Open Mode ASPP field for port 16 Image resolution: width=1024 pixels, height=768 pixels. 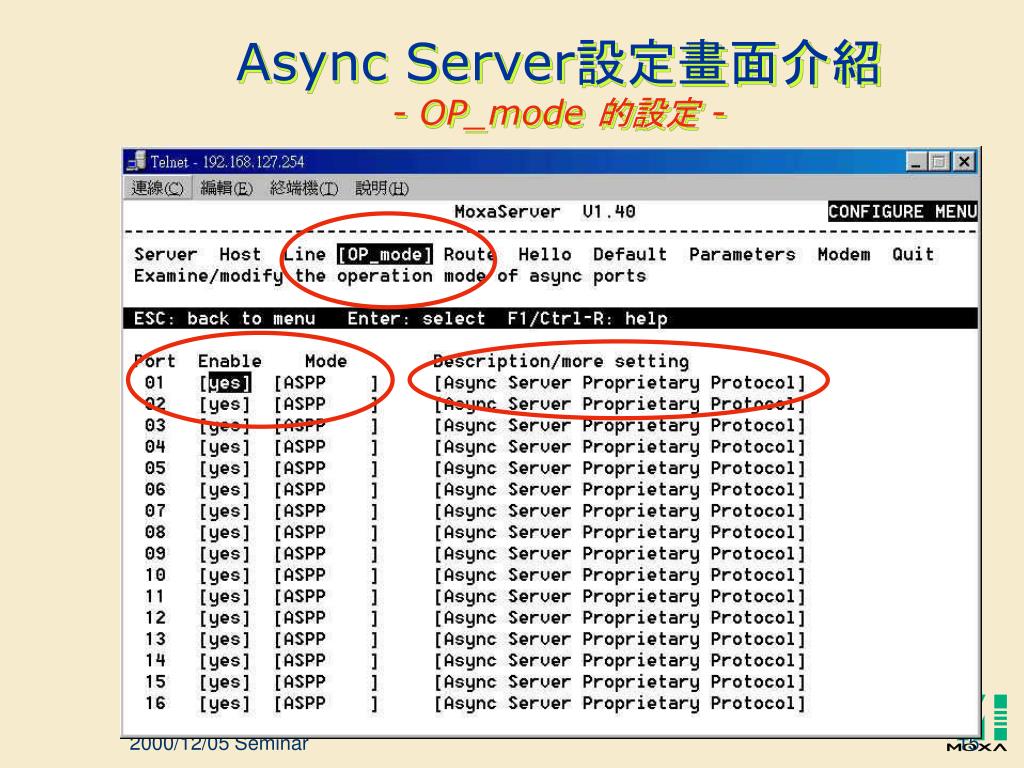[326, 703]
